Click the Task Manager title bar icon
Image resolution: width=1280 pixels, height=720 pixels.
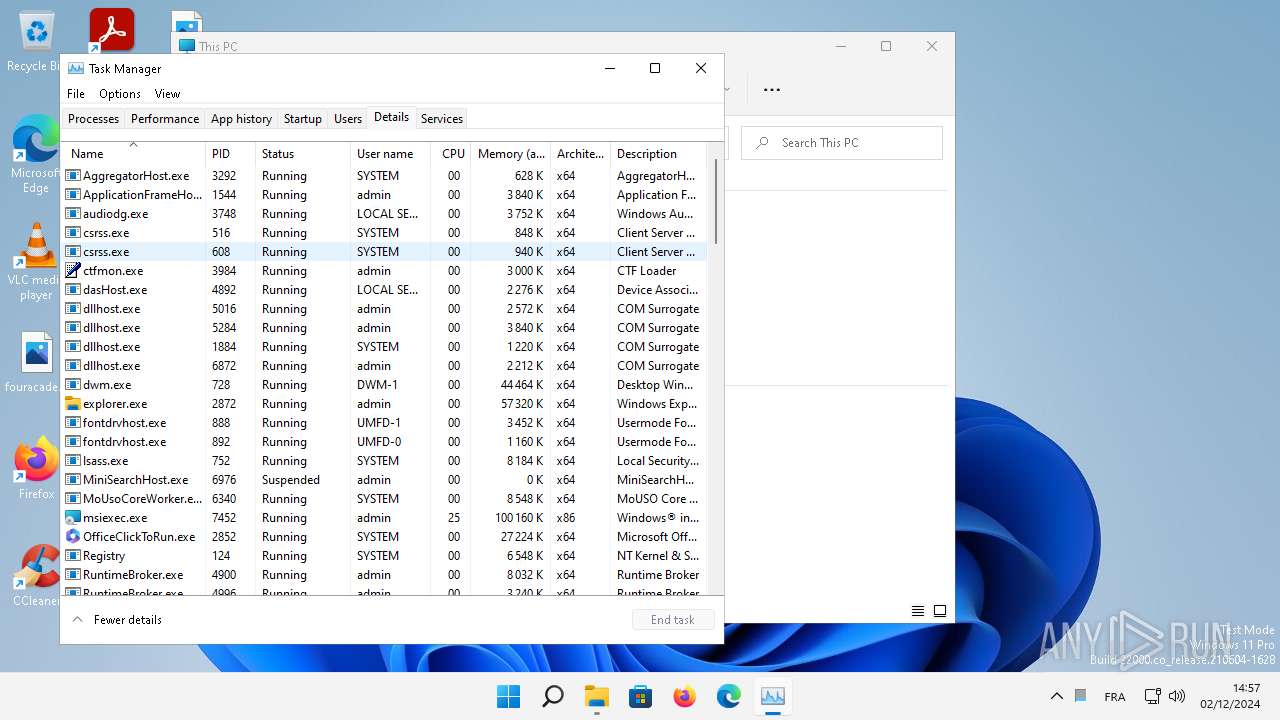pos(76,69)
